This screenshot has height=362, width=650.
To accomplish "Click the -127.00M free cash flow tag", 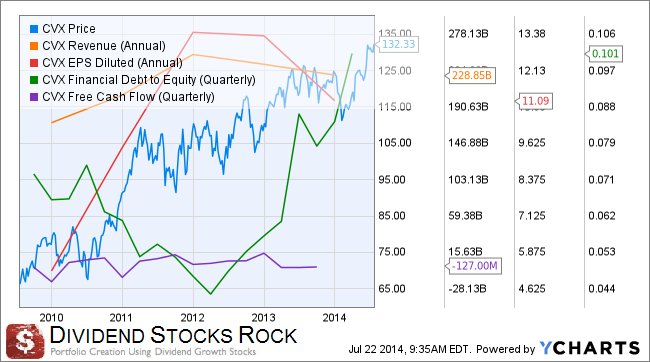I will click(473, 266).
